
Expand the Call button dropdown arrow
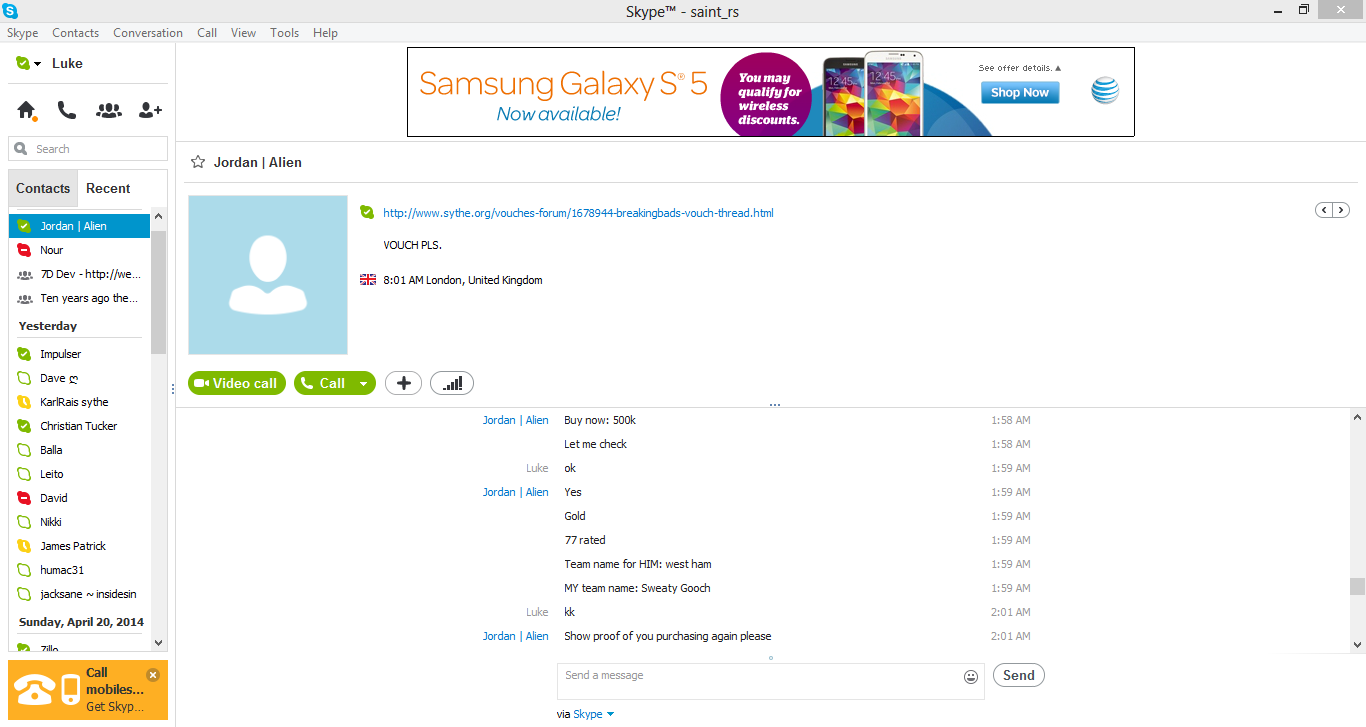(364, 383)
